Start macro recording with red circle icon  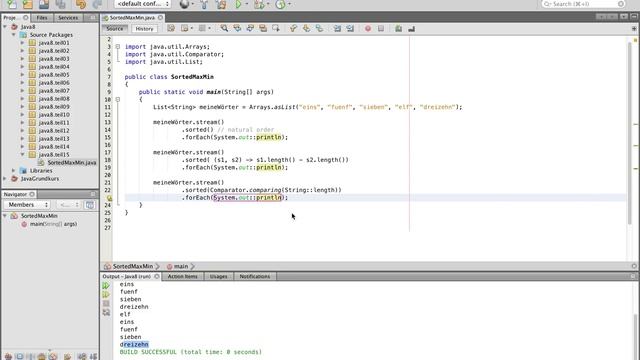click(368, 28)
